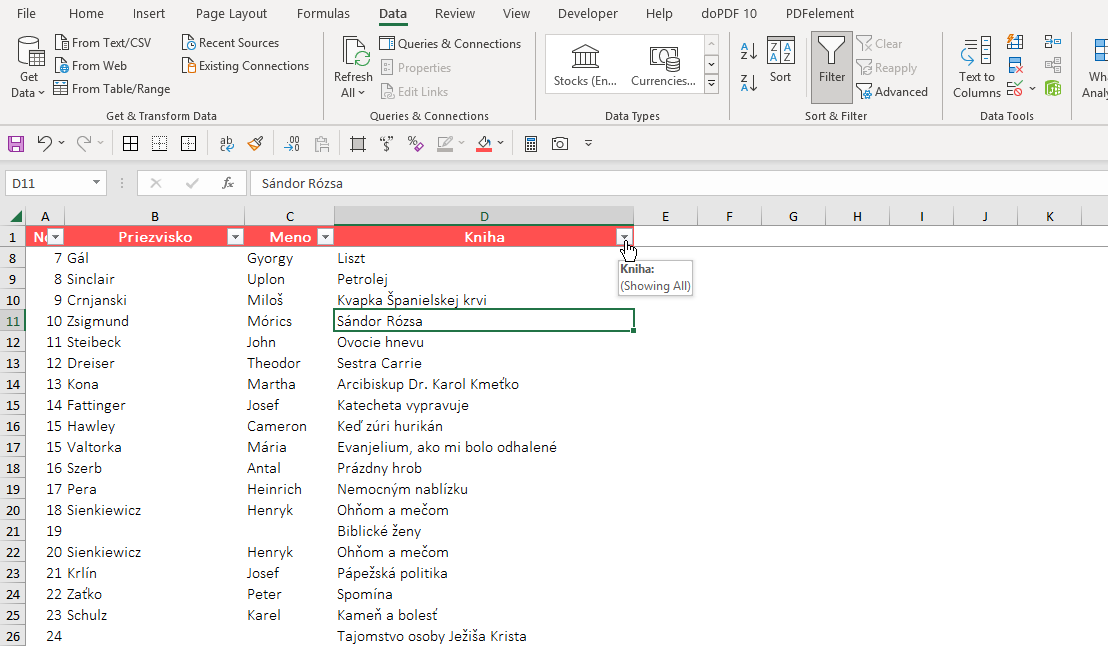The image size is (1108, 646).
Task: Click the Flash Fill icon
Action: point(1015,42)
